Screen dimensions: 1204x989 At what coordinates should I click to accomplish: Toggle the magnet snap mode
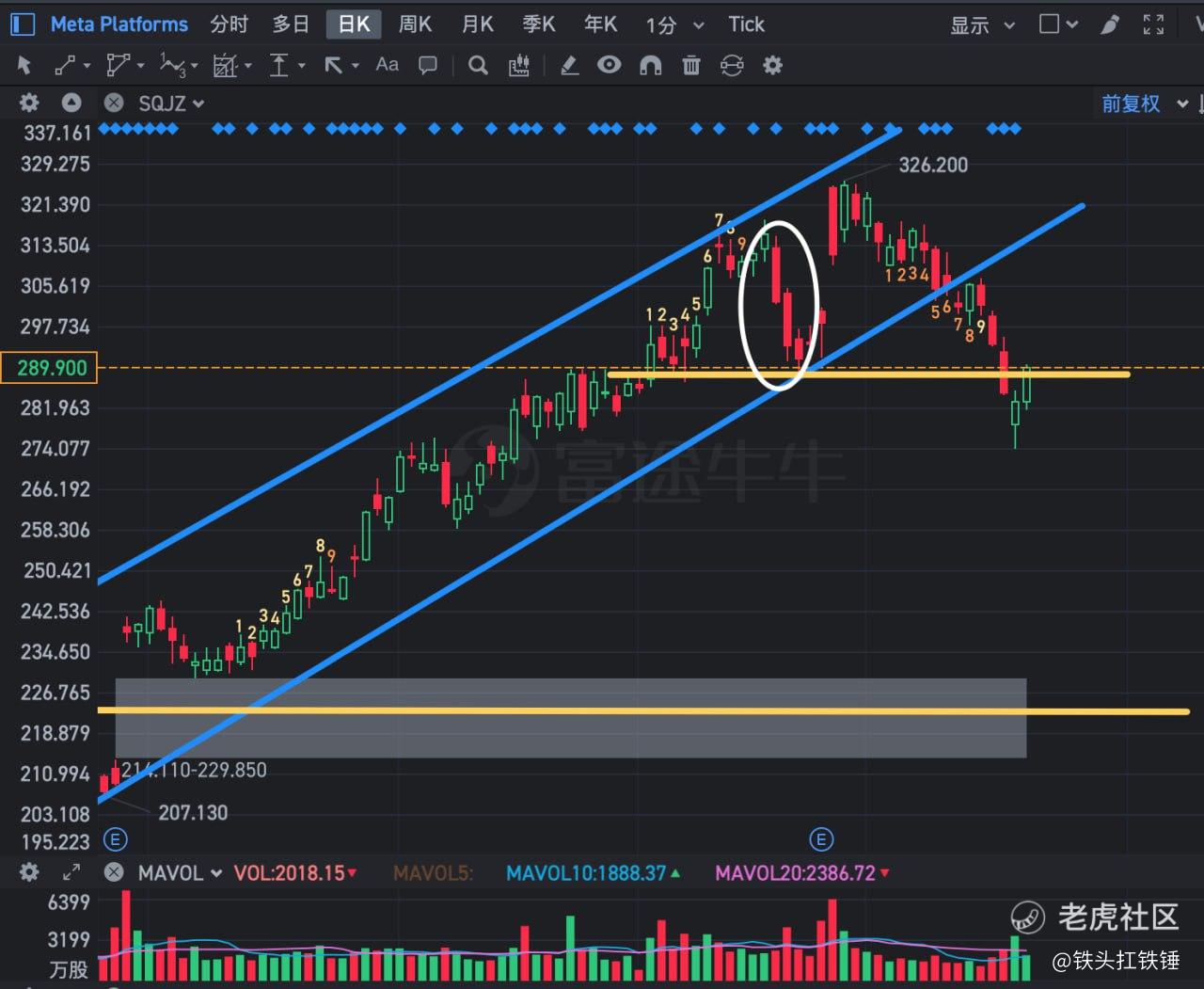650,65
